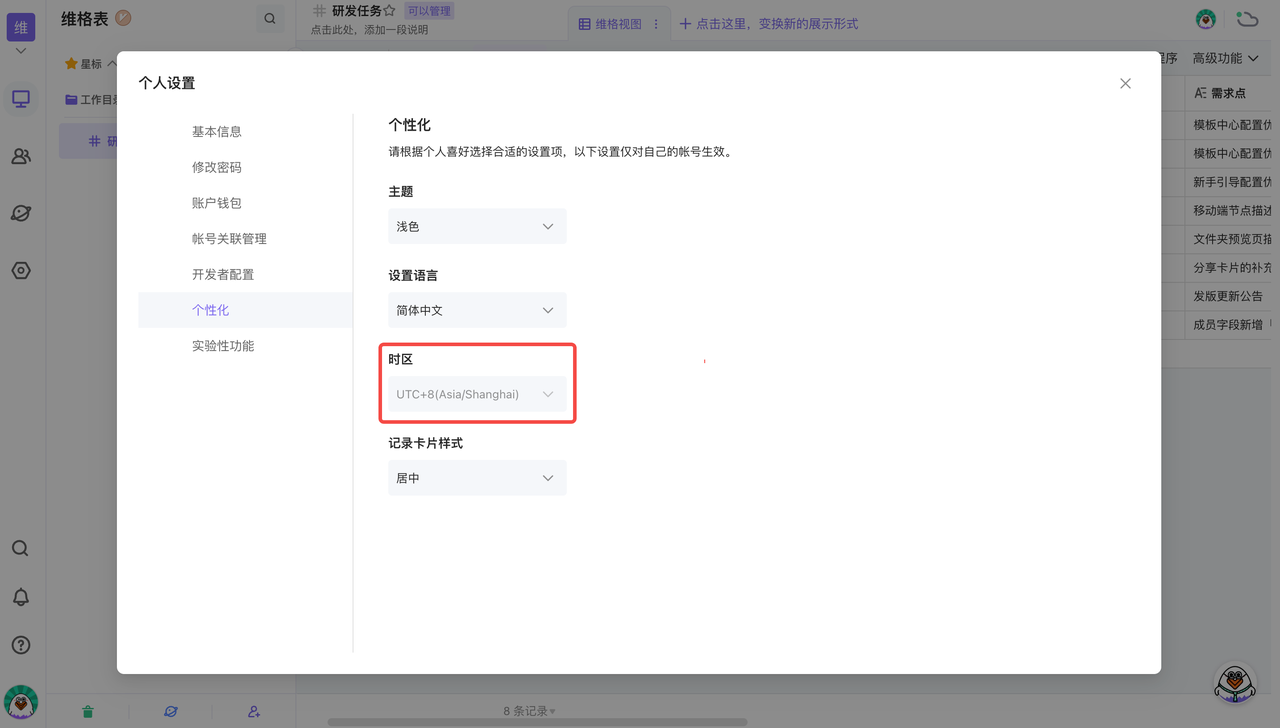Open 帐号关联管理 settings section
The image size is (1280, 728).
pos(229,239)
